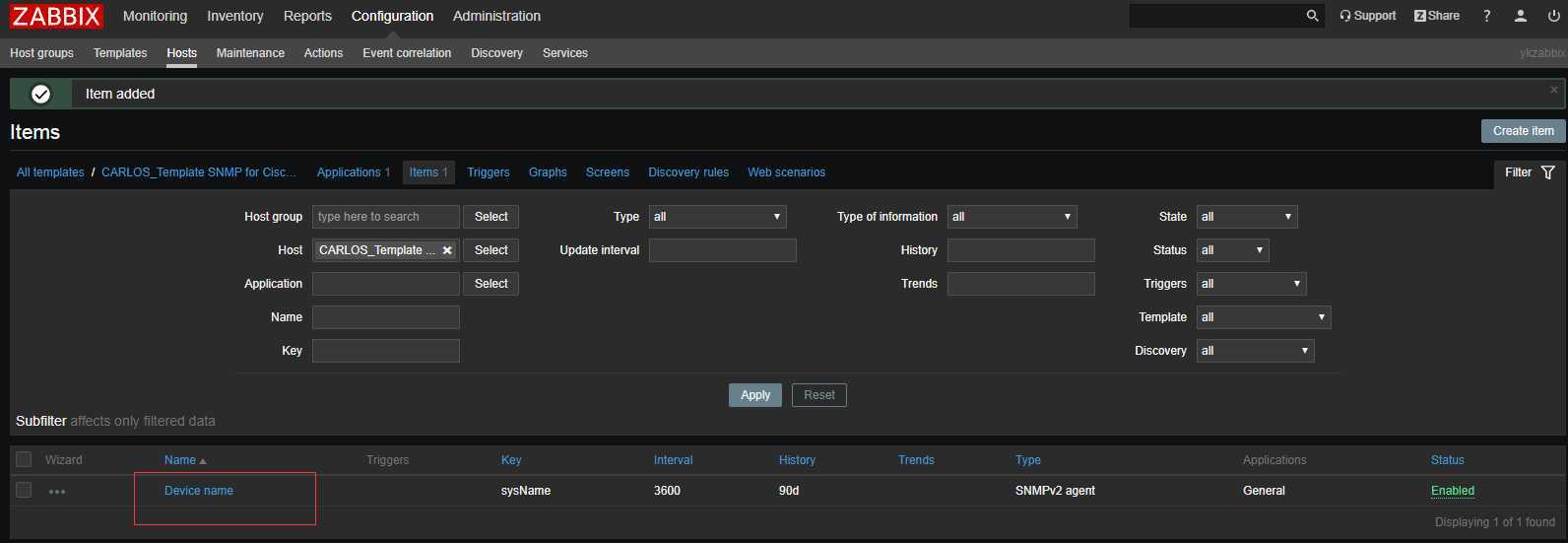This screenshot has width=1568, height=543.
Task: Open the Discovery filter dropdown
Action: coord(1256,351)
